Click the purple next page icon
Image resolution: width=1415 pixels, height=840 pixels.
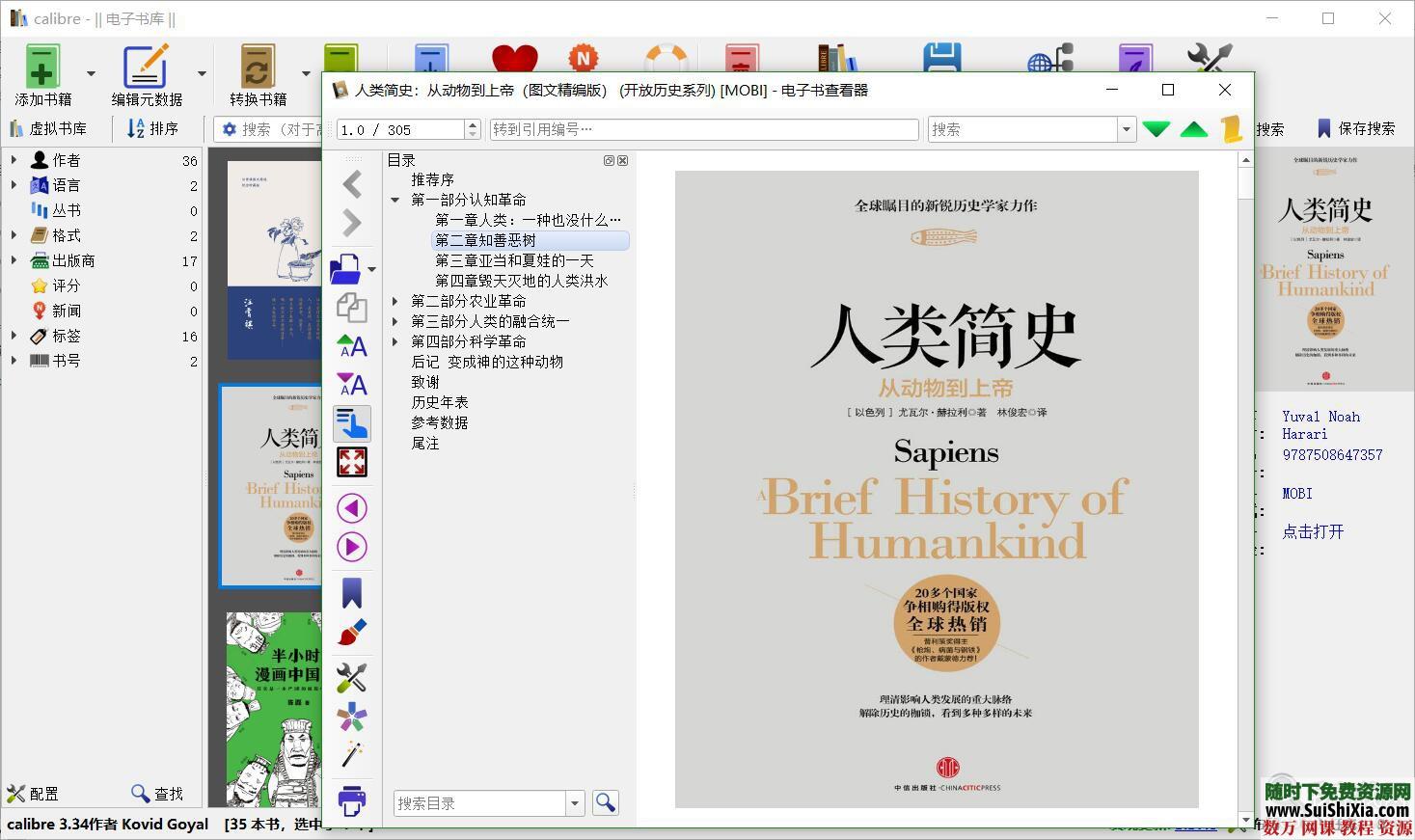[351, 547]
